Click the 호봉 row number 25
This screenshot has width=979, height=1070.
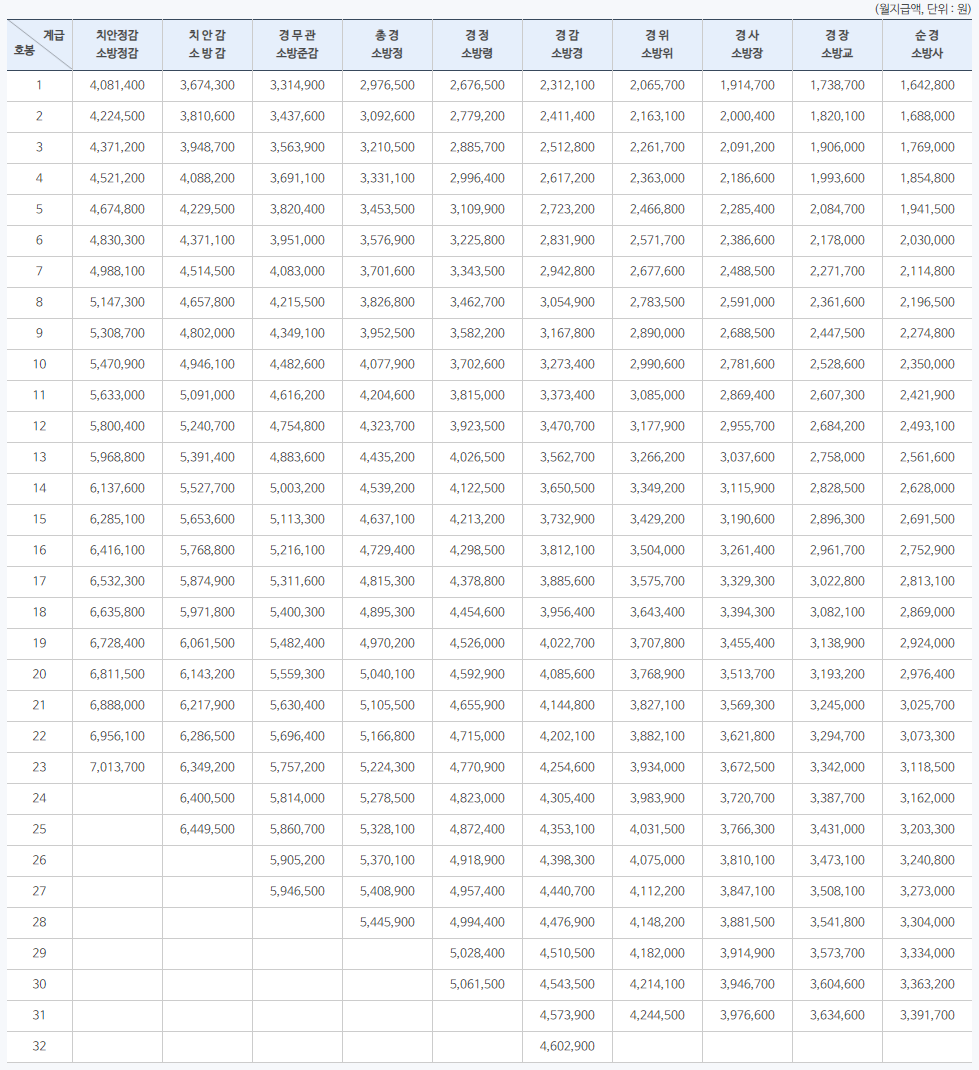40,829
